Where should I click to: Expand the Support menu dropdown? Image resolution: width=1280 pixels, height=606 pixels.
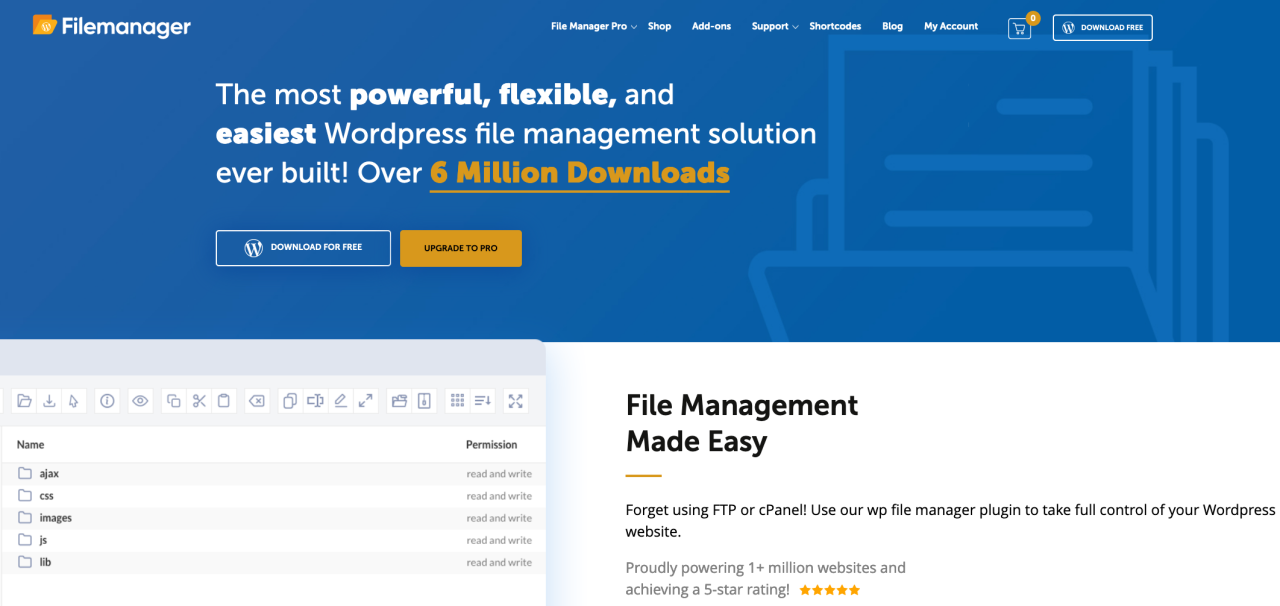pos(774,27)
